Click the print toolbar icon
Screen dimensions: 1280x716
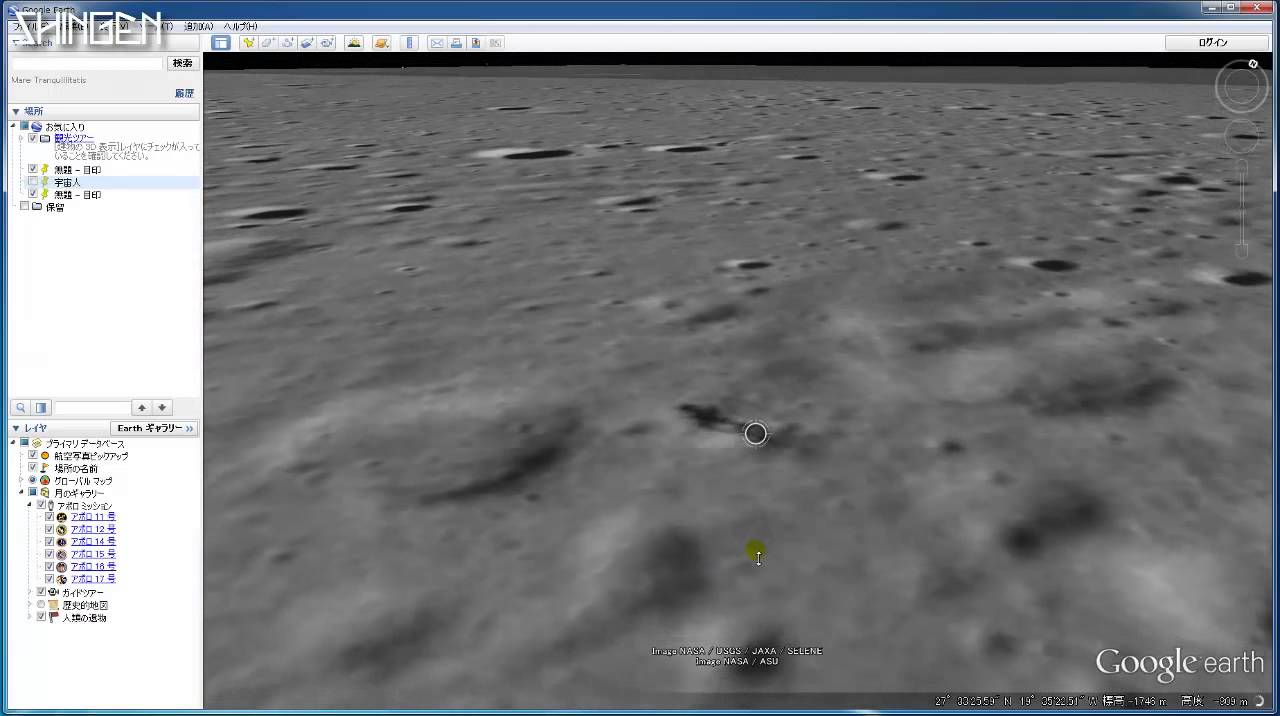click(456, 43)
